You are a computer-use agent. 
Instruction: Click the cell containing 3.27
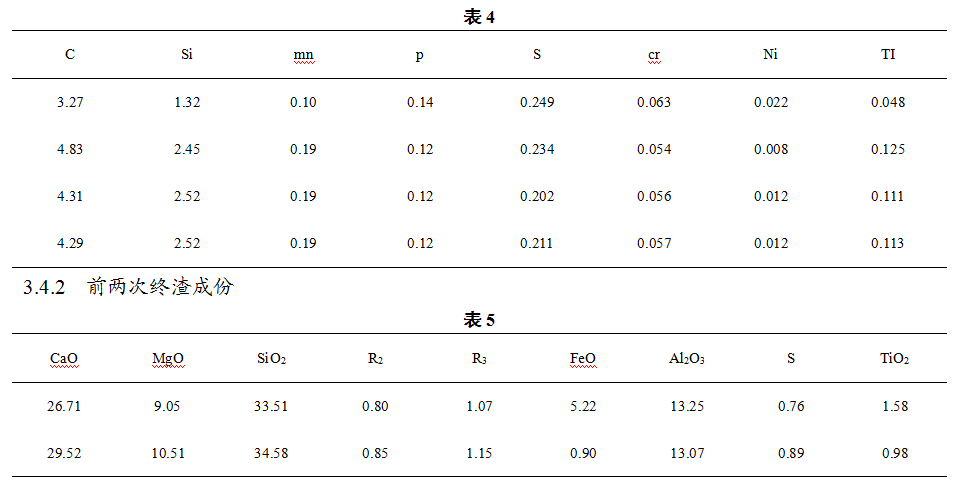click(x=70, y=102)
